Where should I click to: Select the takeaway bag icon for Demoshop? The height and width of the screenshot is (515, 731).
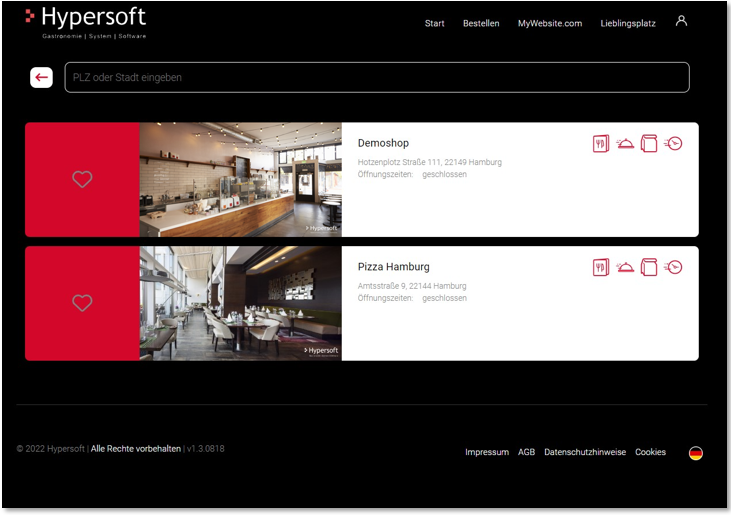pos(649,143)
